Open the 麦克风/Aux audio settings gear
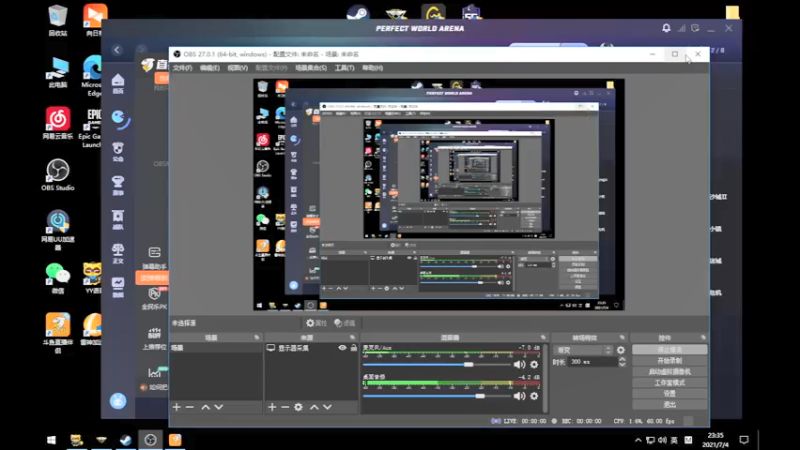The height and width of the screenshot is (450, 800). [x=534, y=364]
